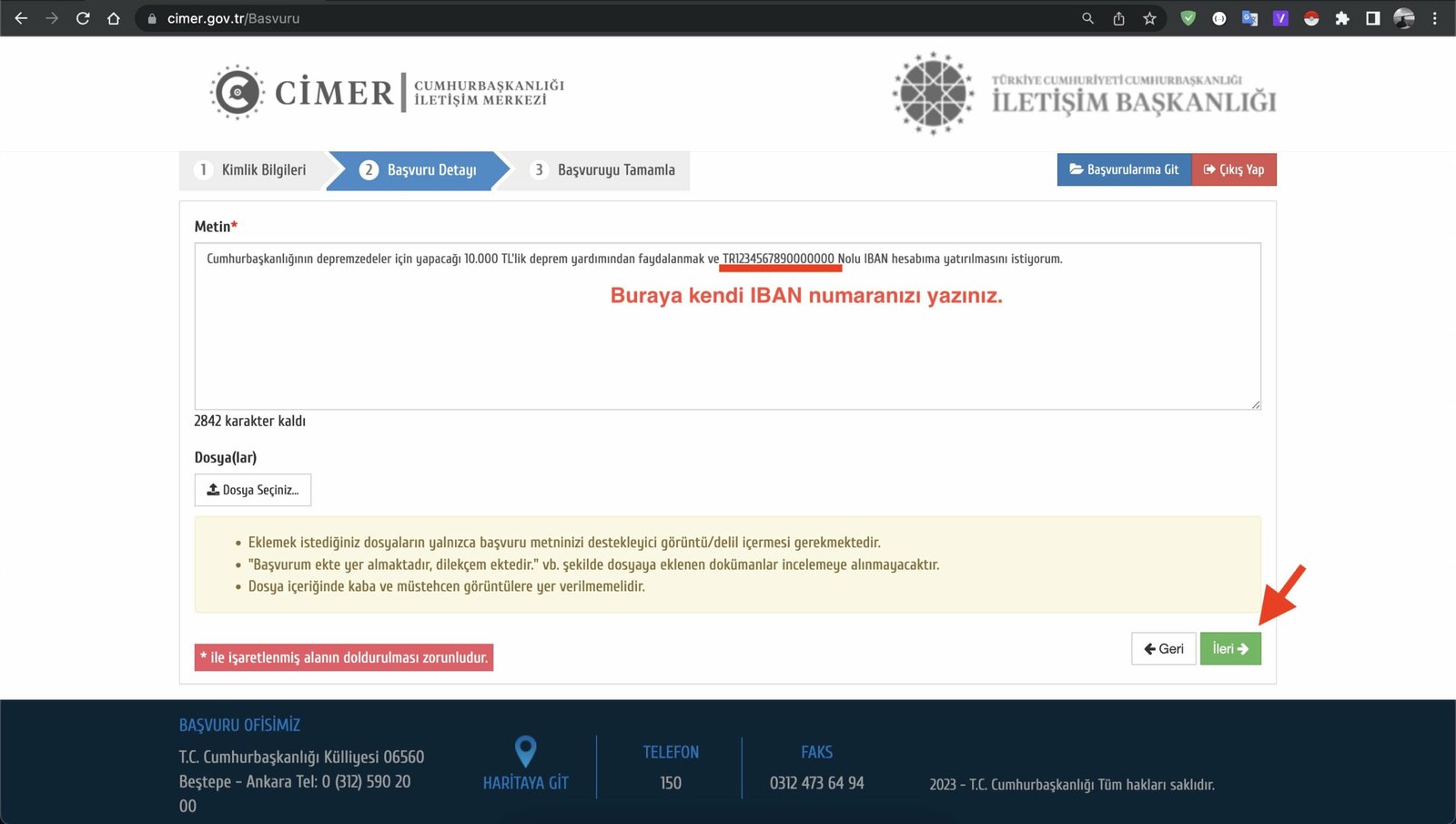The width and height of the screenshot is (1456, 824).
Task: Click the Geri button
Action: point(1163,648)
